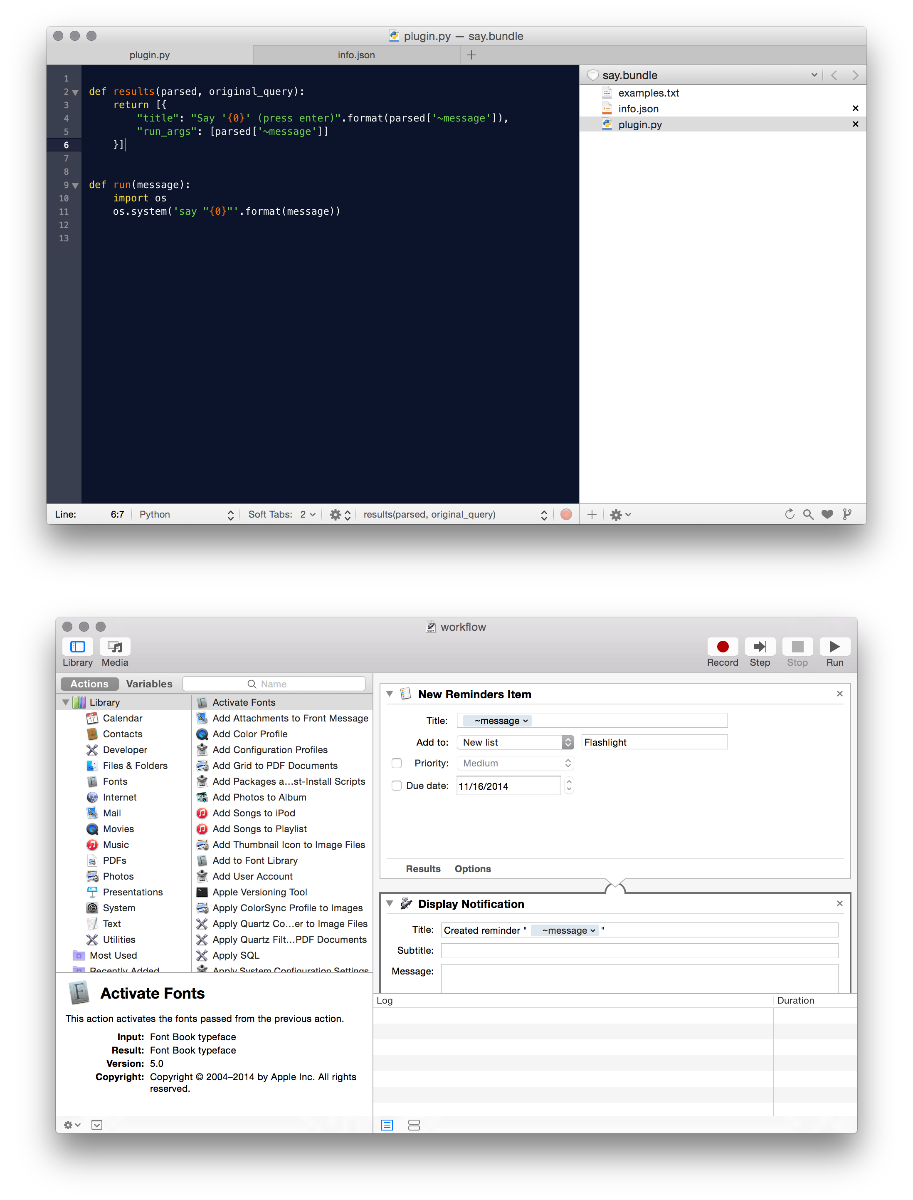Screen dimensions: 913x1200
Task: Click the magnifier search icon in the editor status bar
Action: coord(809,514)
